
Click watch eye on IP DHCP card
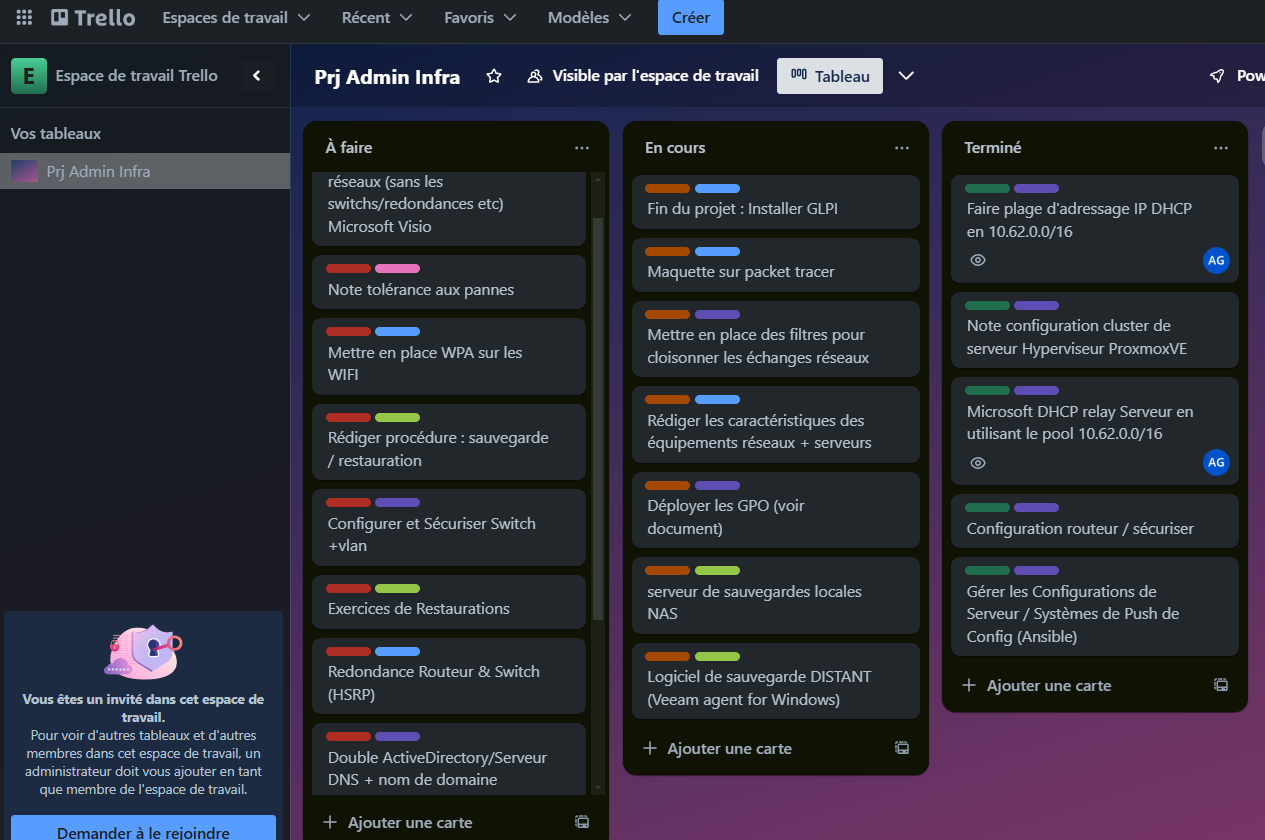coord(978,260)
